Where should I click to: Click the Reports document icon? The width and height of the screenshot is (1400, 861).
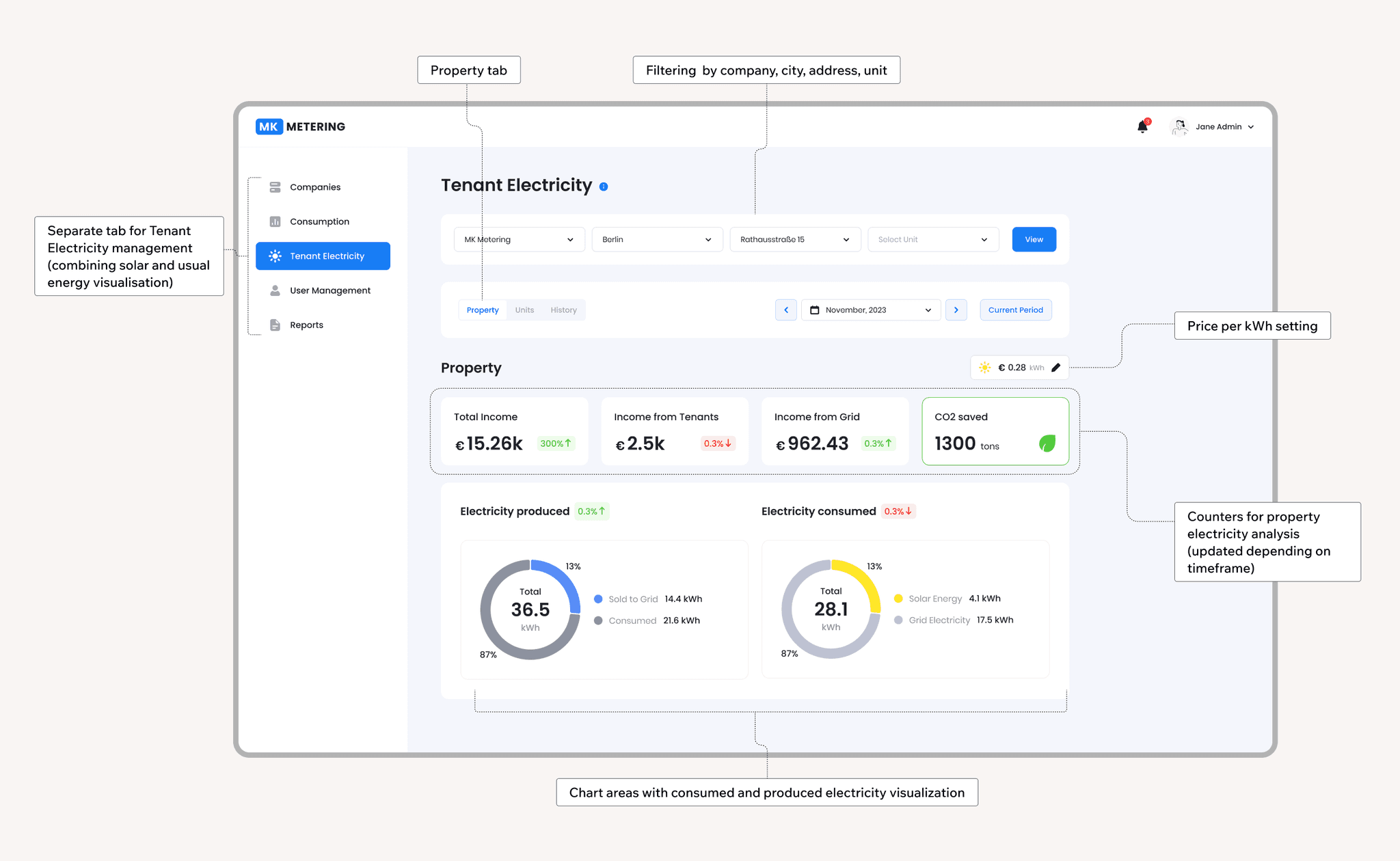coord(275,325)
